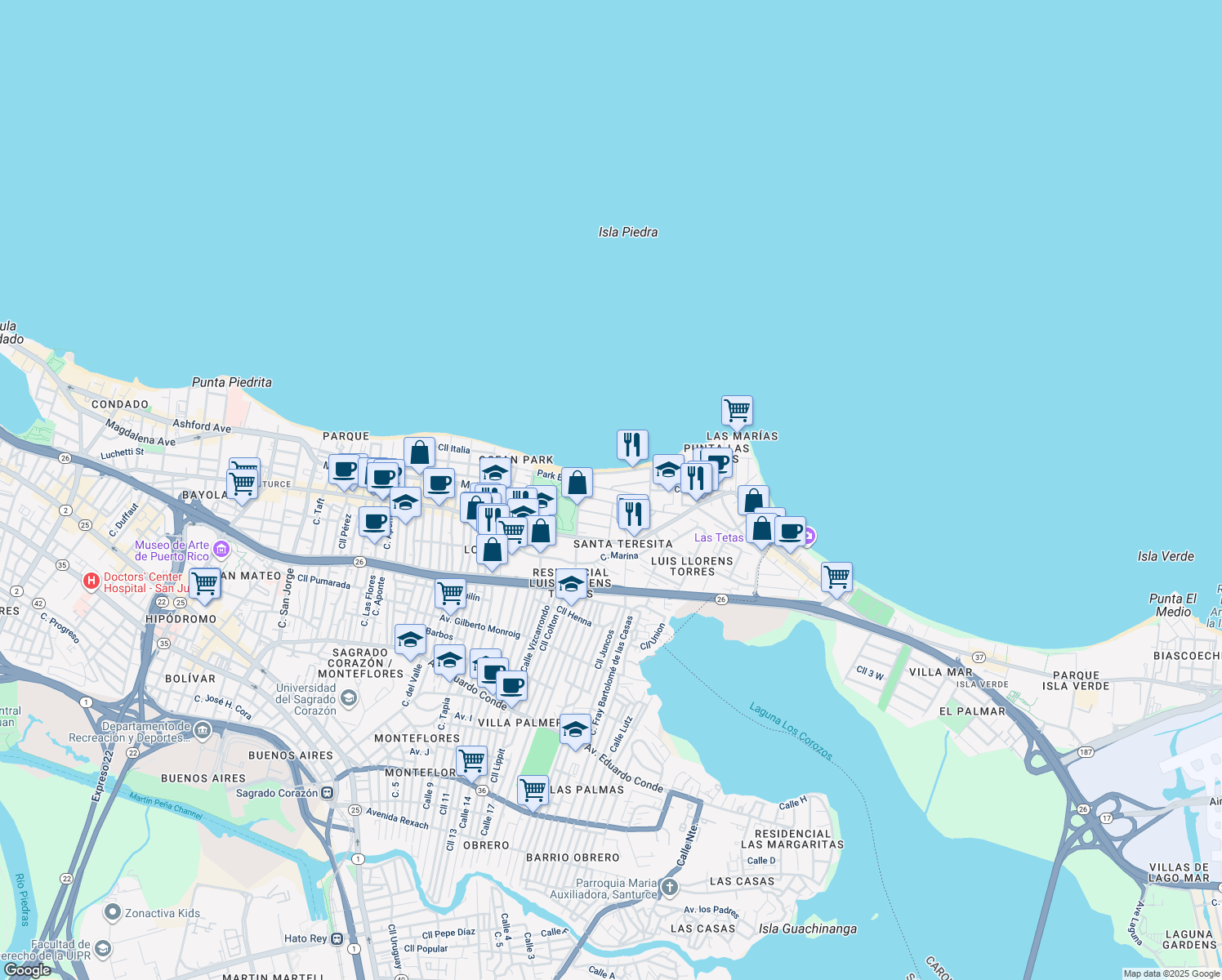Click the Doctors' Center Hospital red icon
This screenshot has width=1222, height=980.
click(x=91, y=581)
